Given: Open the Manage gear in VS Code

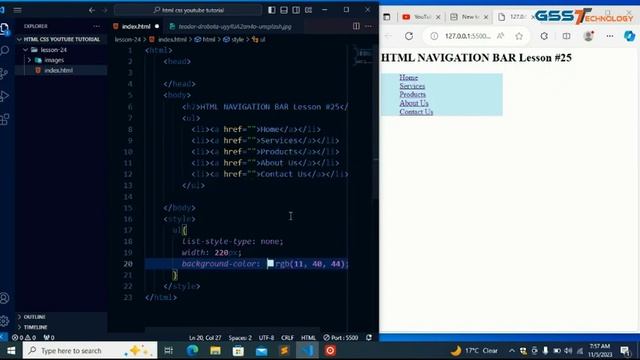Looking at the screenshot, I should coord(5,321).
